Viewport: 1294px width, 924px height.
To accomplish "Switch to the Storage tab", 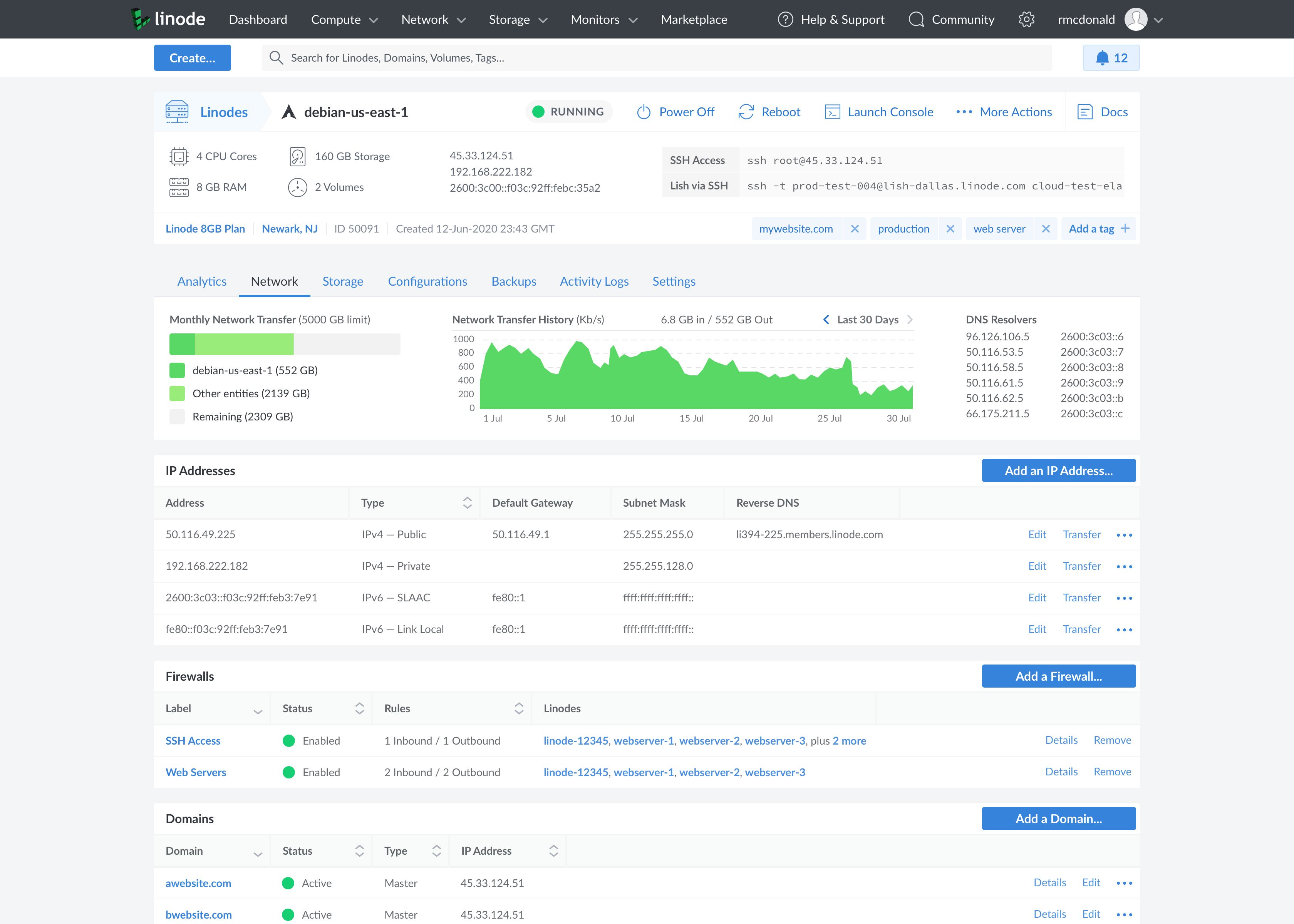I will 342,281.
